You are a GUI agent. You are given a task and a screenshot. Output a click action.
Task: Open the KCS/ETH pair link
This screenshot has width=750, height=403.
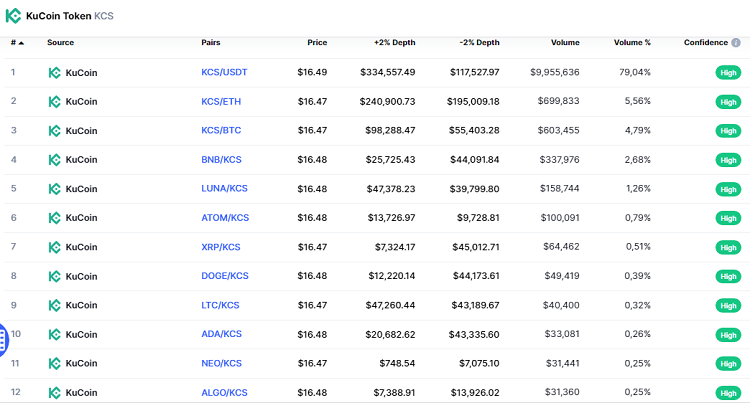(x=220, y=102)
